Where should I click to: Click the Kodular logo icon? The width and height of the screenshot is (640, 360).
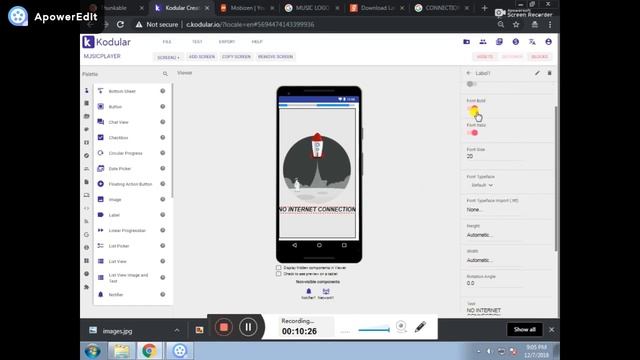88,42
